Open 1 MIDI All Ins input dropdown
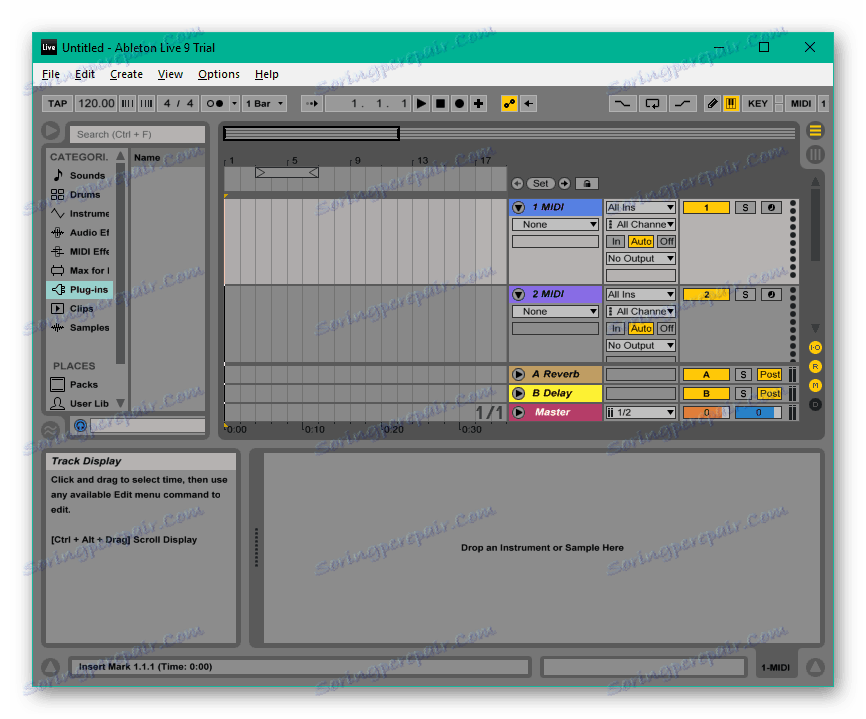 coord(641,208)
